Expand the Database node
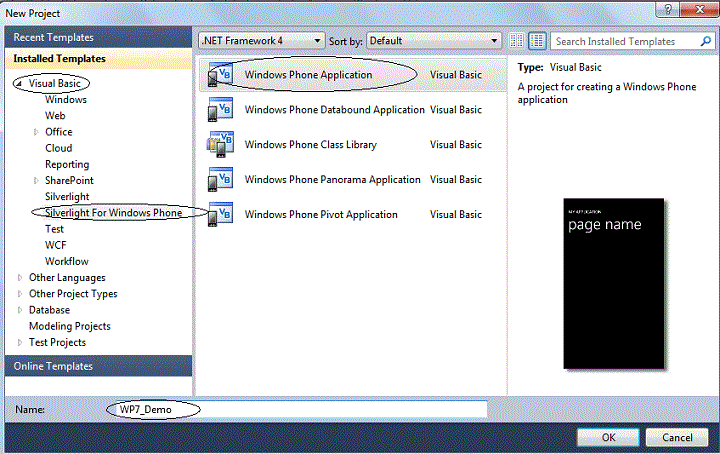This screenshot has width=720, height=454. point(19,310)
